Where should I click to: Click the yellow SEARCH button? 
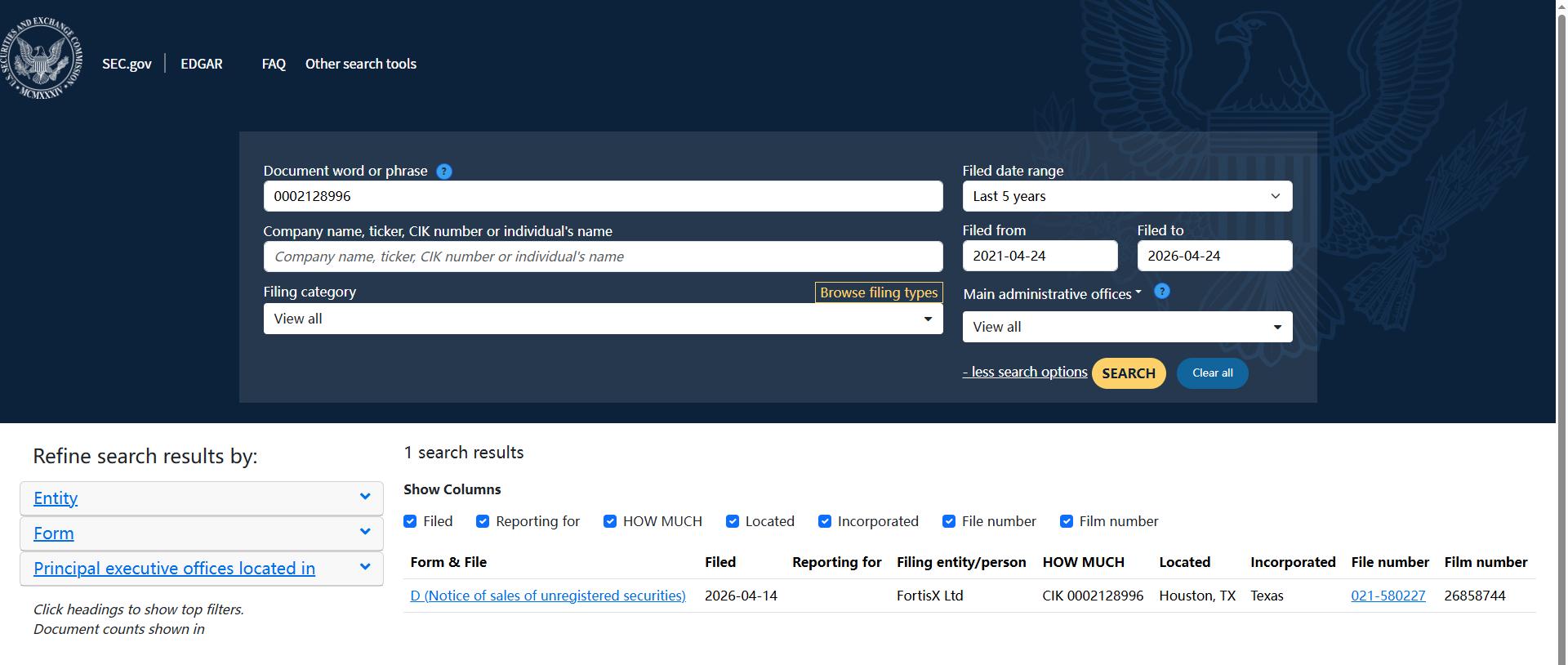tap(1129, 373)
